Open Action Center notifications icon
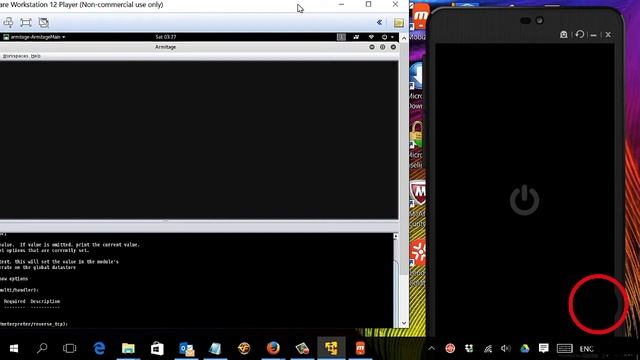The width and height of the screenshot is (640, 360). (x=543, y=348)
